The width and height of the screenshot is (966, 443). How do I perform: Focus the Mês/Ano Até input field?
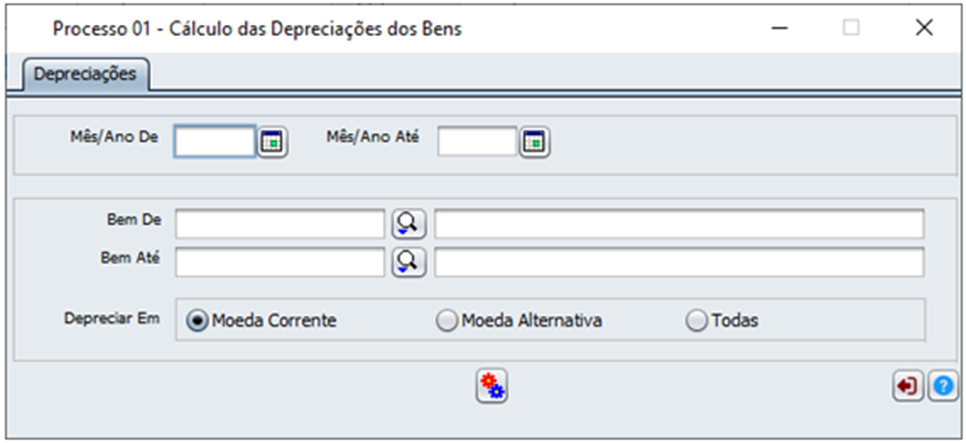click(477, 142)
